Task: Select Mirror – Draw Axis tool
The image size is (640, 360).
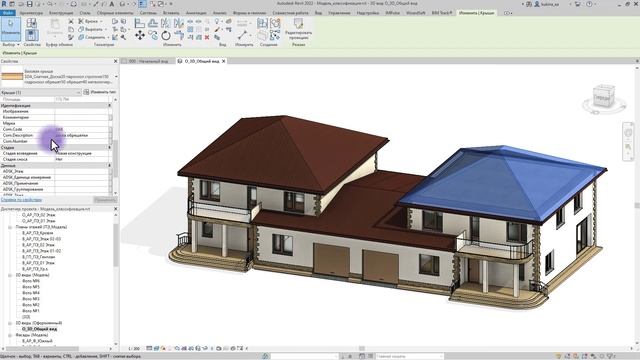Action: coord(178,23)
